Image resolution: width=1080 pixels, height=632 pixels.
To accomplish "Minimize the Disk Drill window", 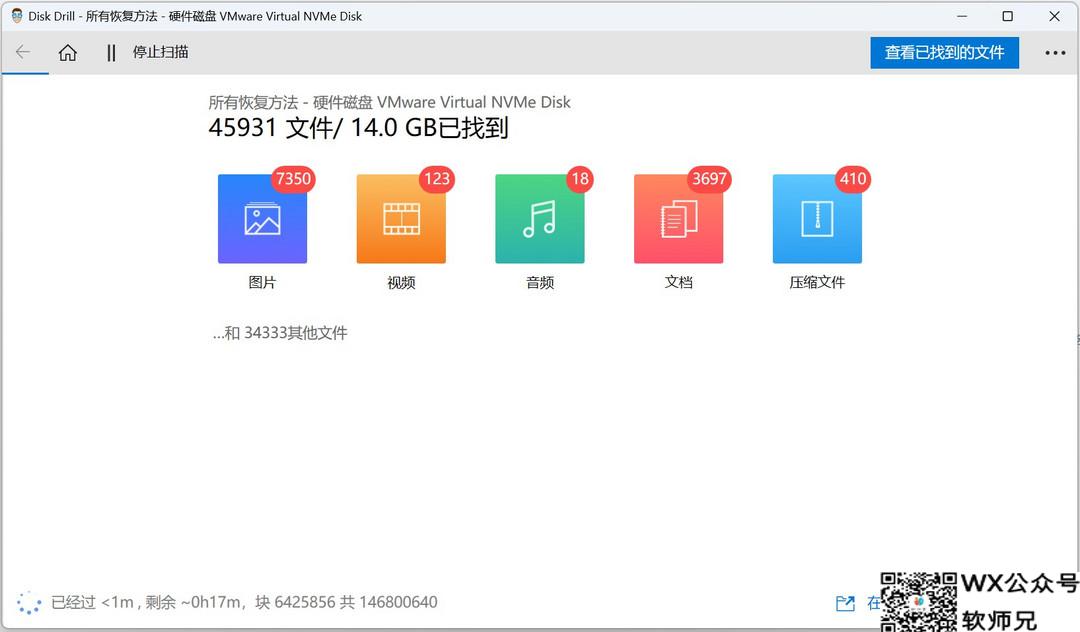I will click(962, 16).
